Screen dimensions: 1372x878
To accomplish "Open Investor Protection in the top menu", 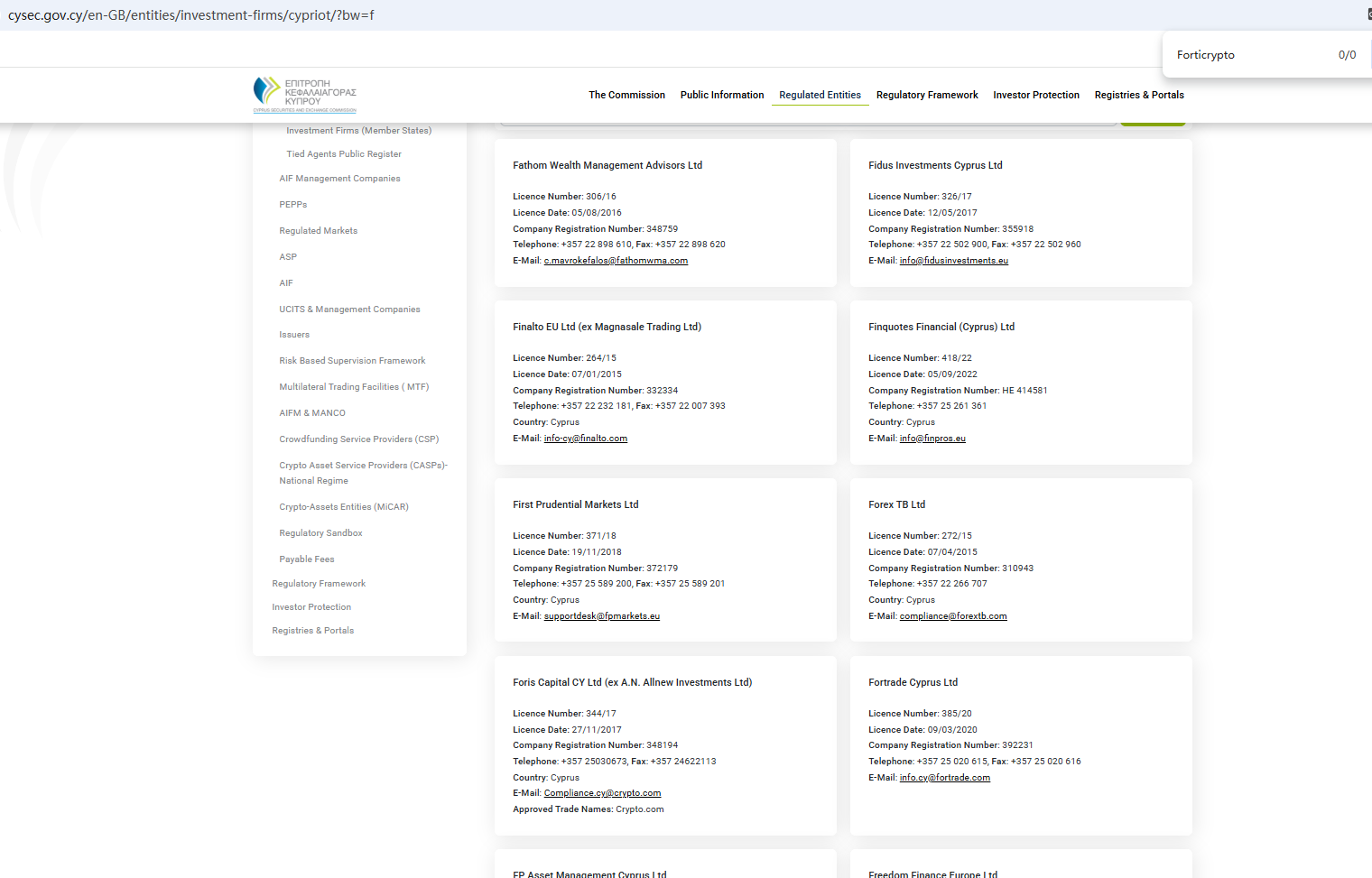I will [x=1035, y=95].
